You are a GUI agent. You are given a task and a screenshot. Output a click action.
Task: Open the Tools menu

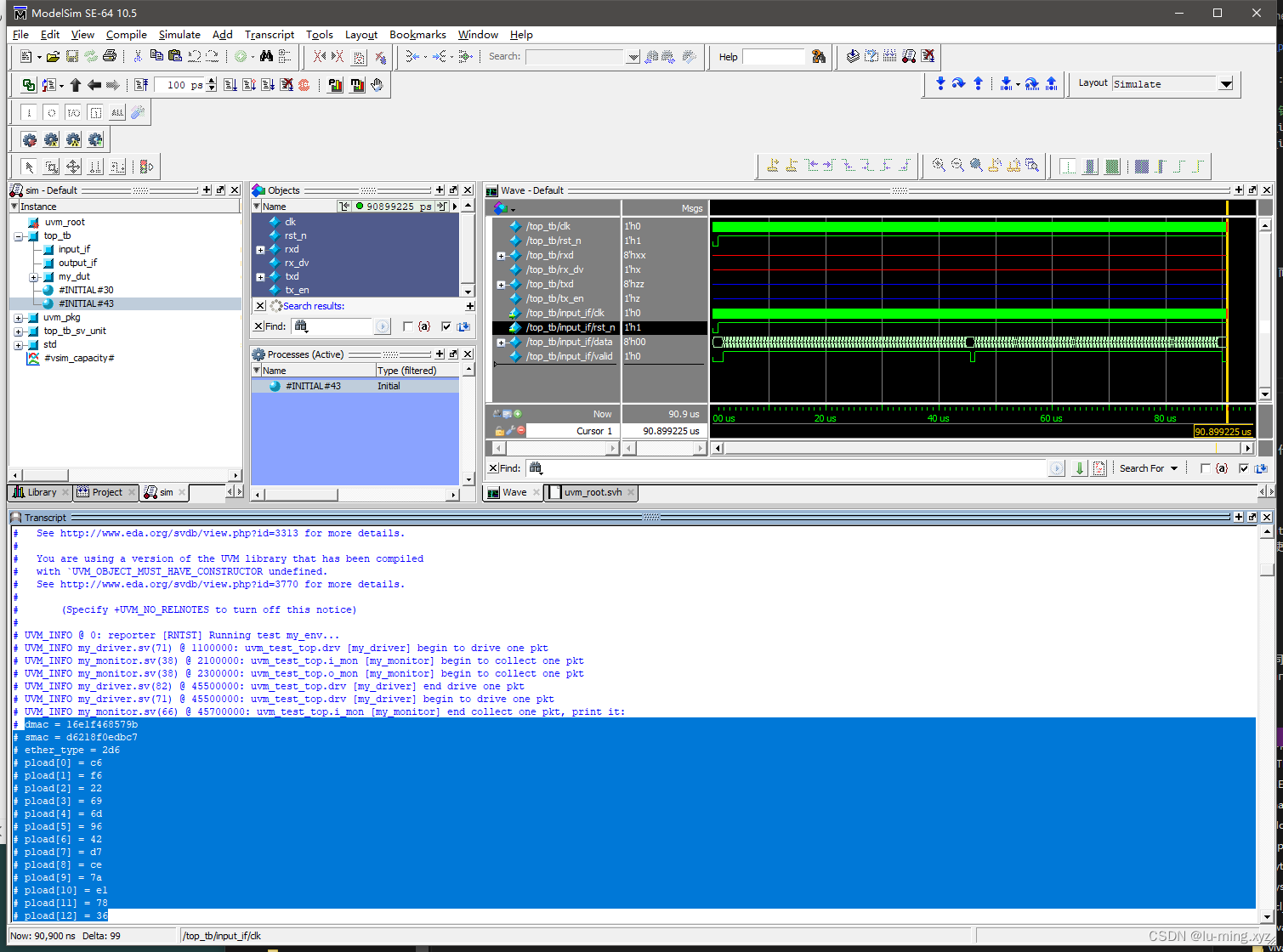320,35
